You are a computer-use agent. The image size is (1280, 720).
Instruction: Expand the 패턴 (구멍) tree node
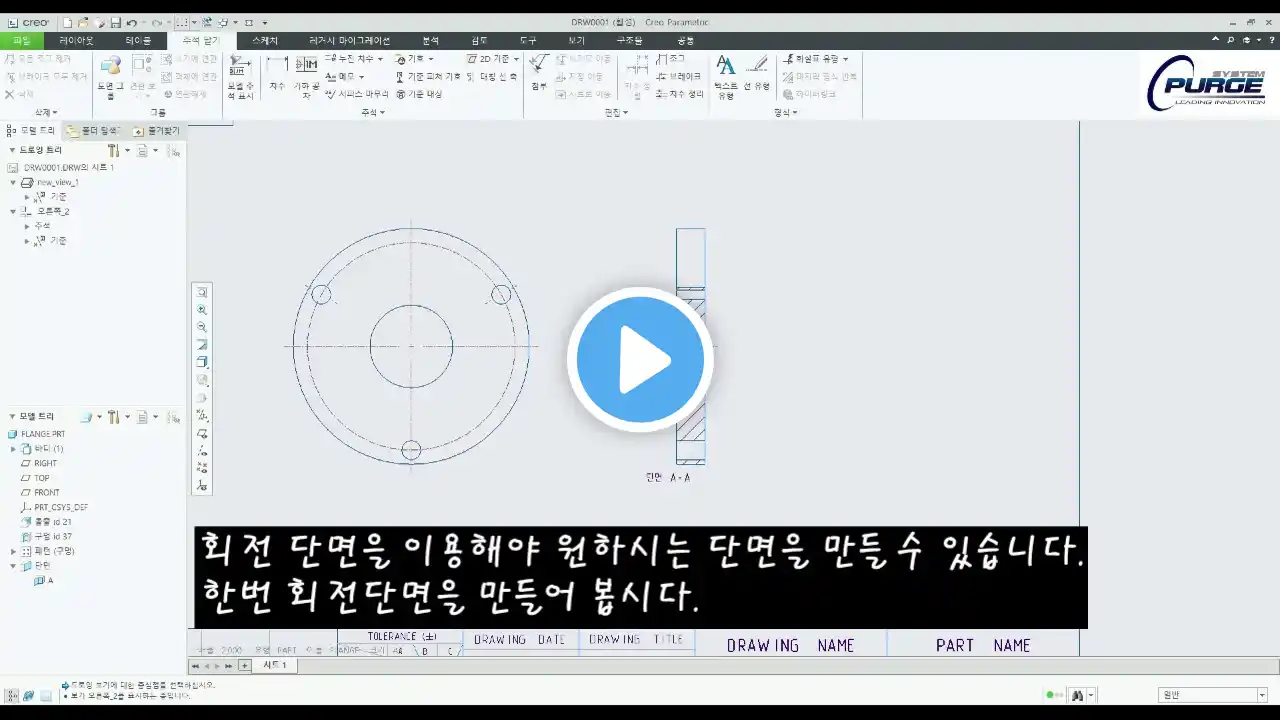13,551
